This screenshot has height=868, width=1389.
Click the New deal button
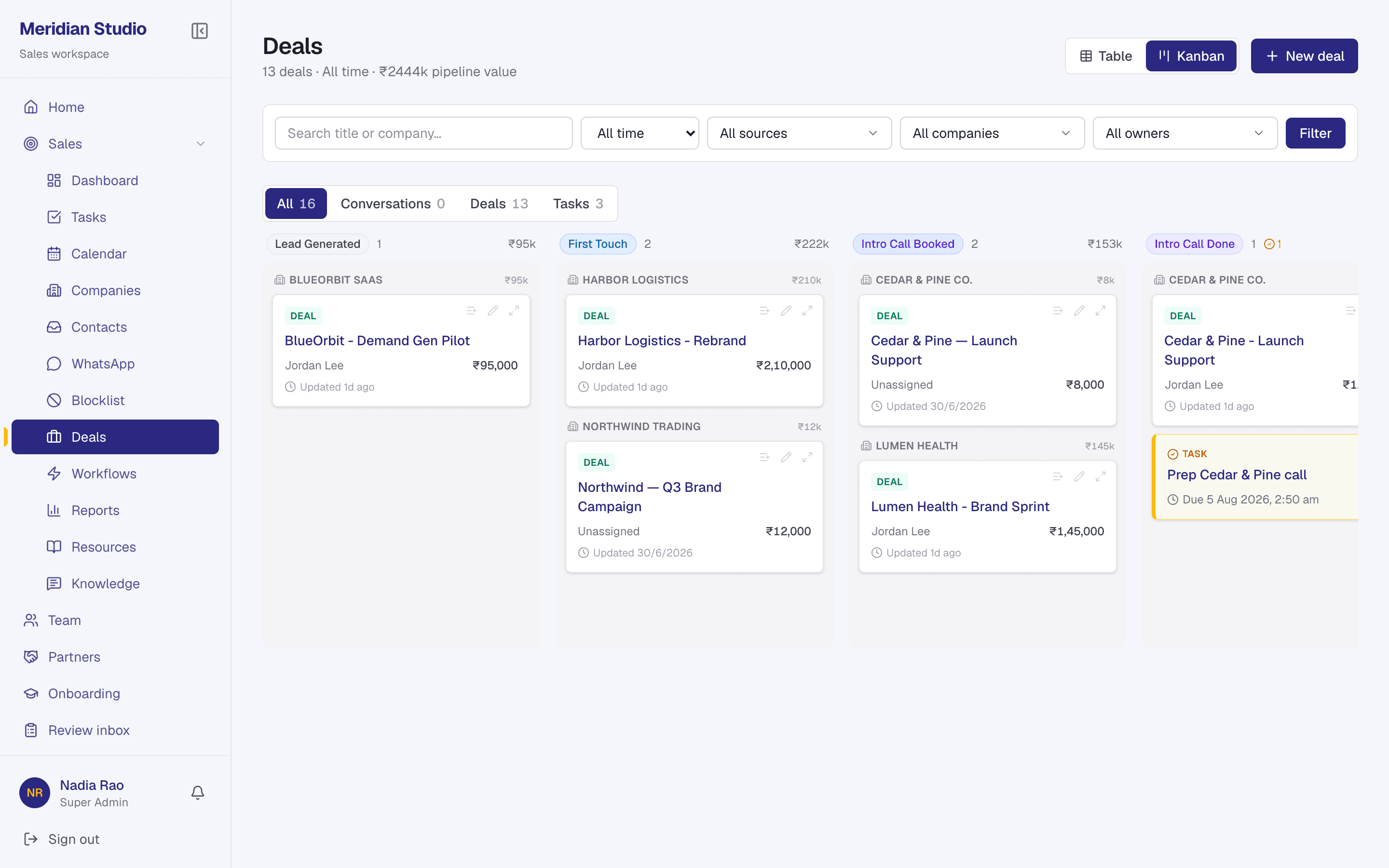point(1304,56)
